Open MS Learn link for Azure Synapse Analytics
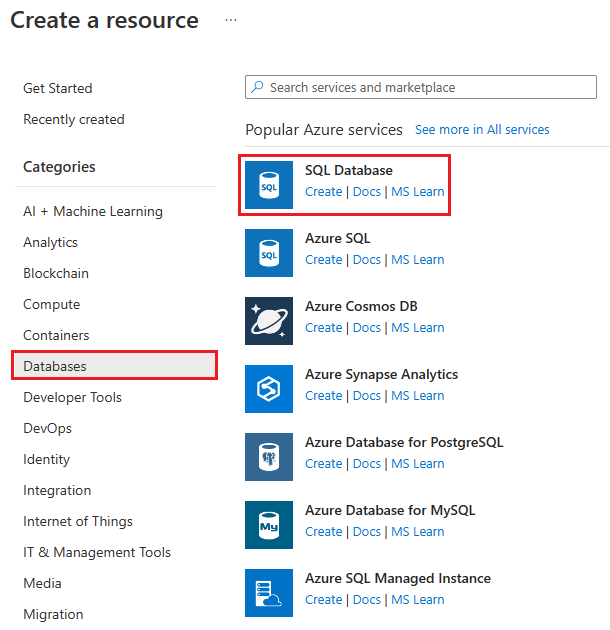Screen dimensions: 610x630 (x=418, y=395)
